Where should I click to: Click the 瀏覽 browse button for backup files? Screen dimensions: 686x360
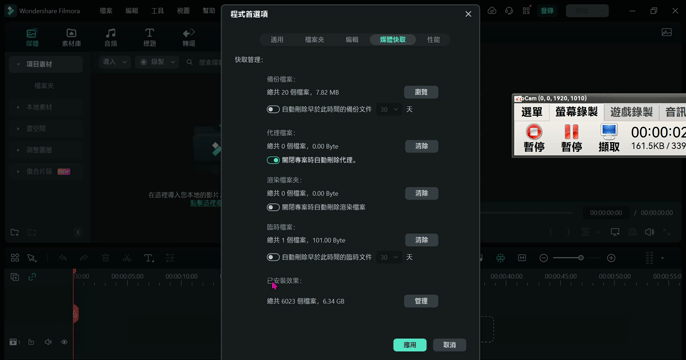point(421,92)
